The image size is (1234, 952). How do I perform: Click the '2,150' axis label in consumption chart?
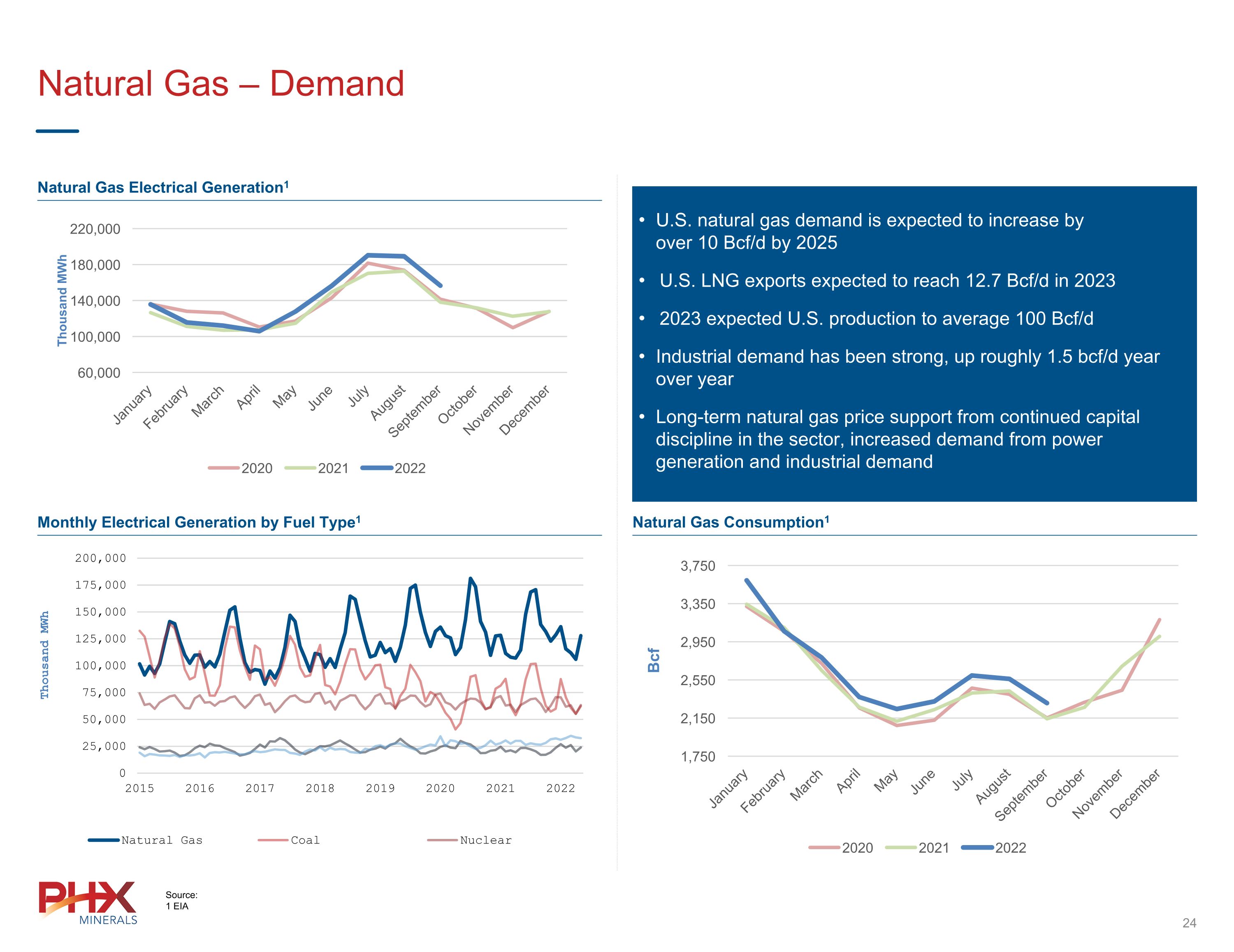click(x=698, y=719)
